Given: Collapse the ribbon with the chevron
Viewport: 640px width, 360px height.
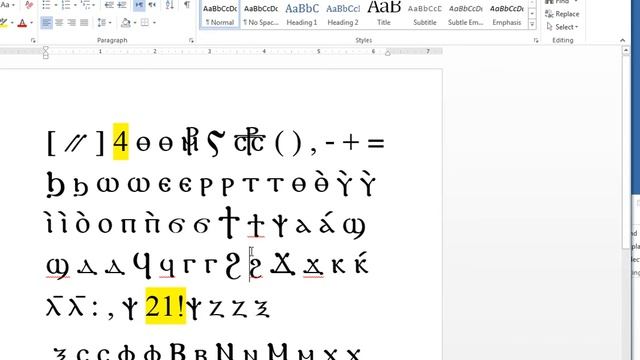Looking at the screenshot, I should (x=622, y=40).
